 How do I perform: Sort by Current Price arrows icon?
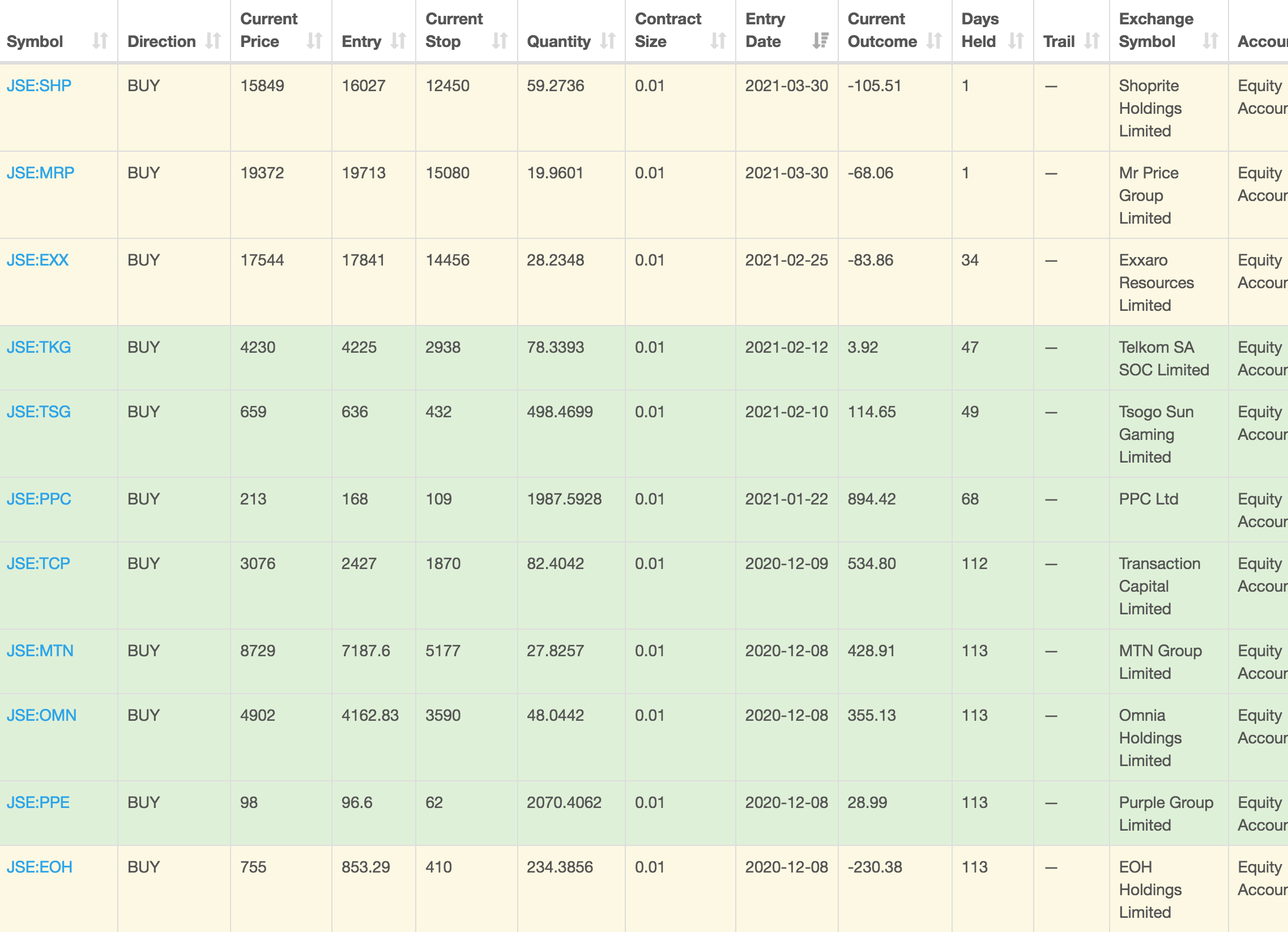pyautogui.click(x=314, y=41)
